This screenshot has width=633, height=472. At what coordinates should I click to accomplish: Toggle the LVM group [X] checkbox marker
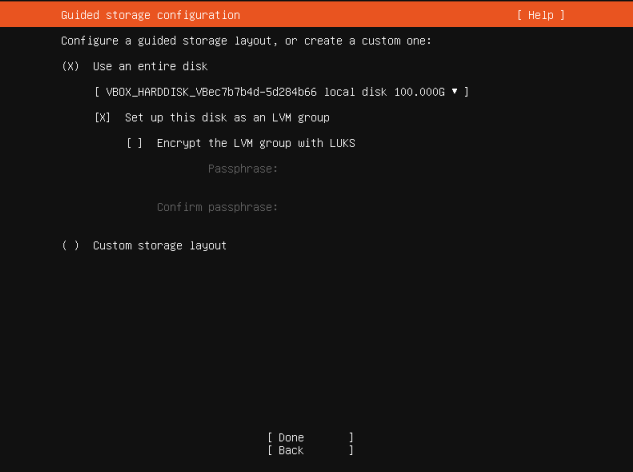click(102, 117)
